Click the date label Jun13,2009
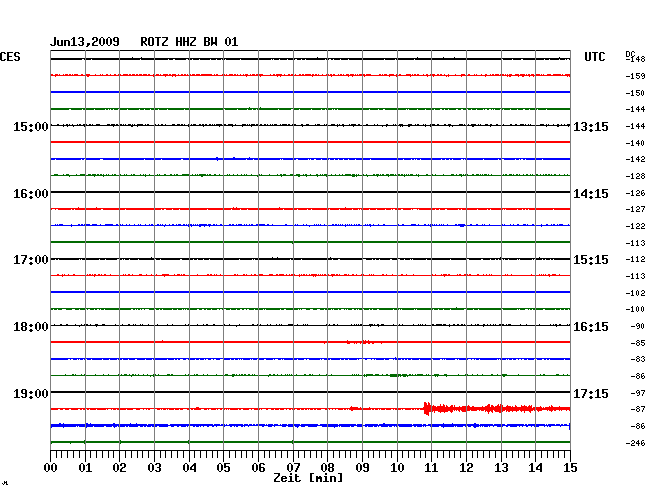Image resolution: width=650 pixels, height=494 pixels. [x=85, y=42]
